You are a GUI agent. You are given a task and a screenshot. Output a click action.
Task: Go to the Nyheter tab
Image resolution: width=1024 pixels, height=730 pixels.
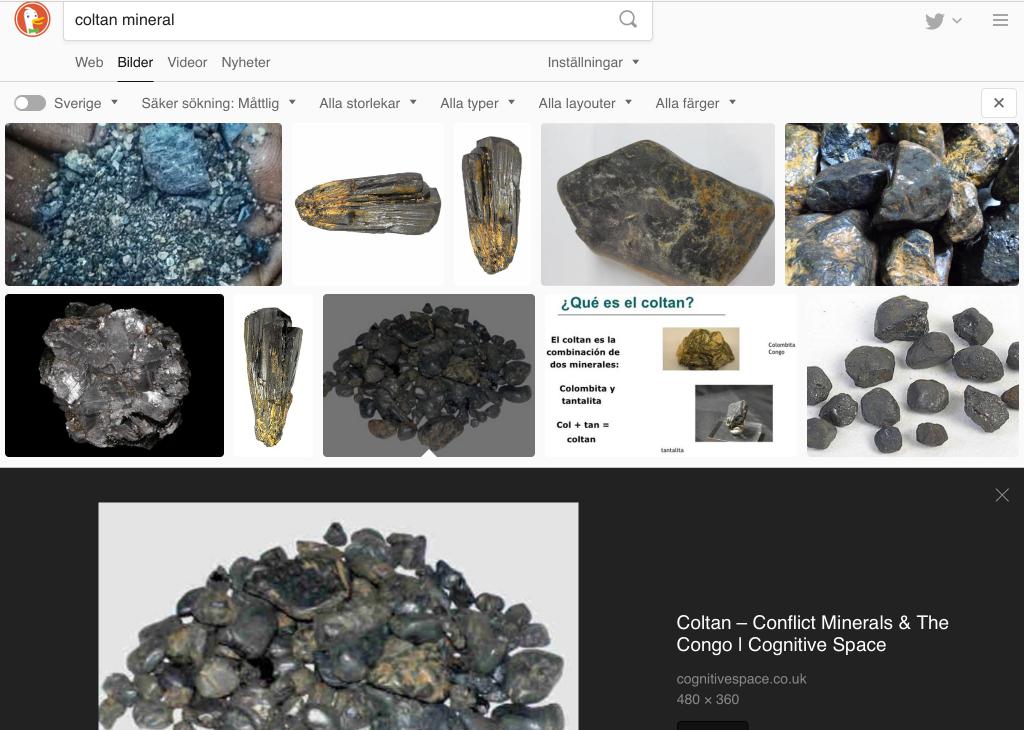tap(246, 62)
